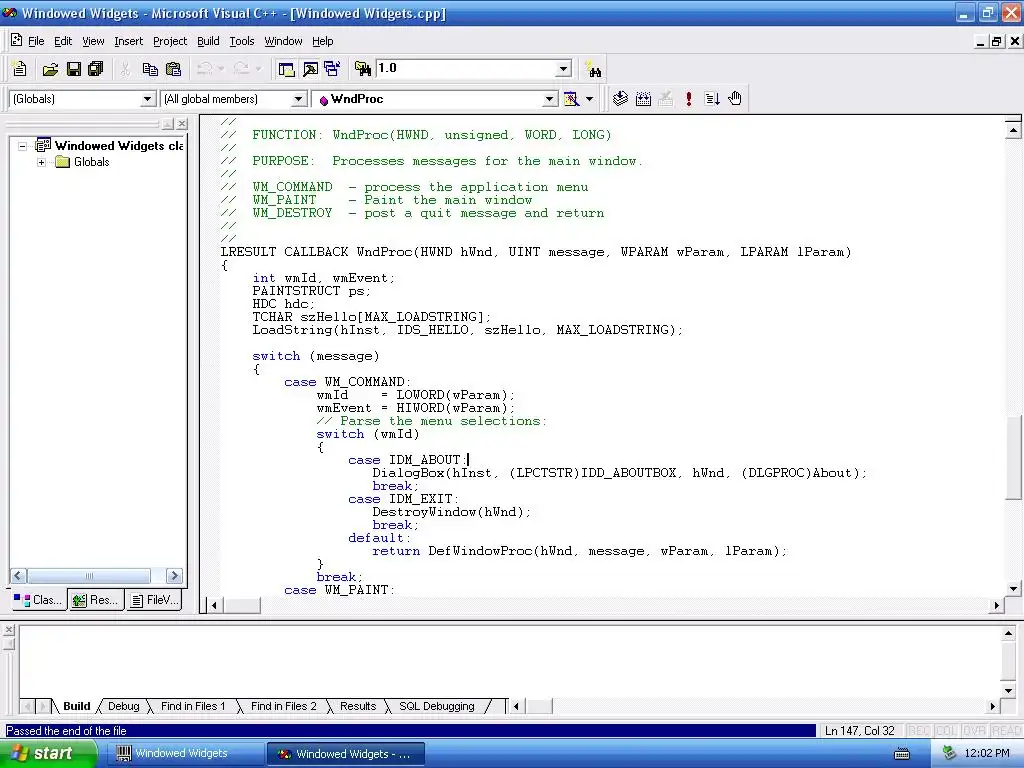Screen dimensions: 1024x768
Task: Switch to the ResourceView tab
Action: (x=96, y=600)
